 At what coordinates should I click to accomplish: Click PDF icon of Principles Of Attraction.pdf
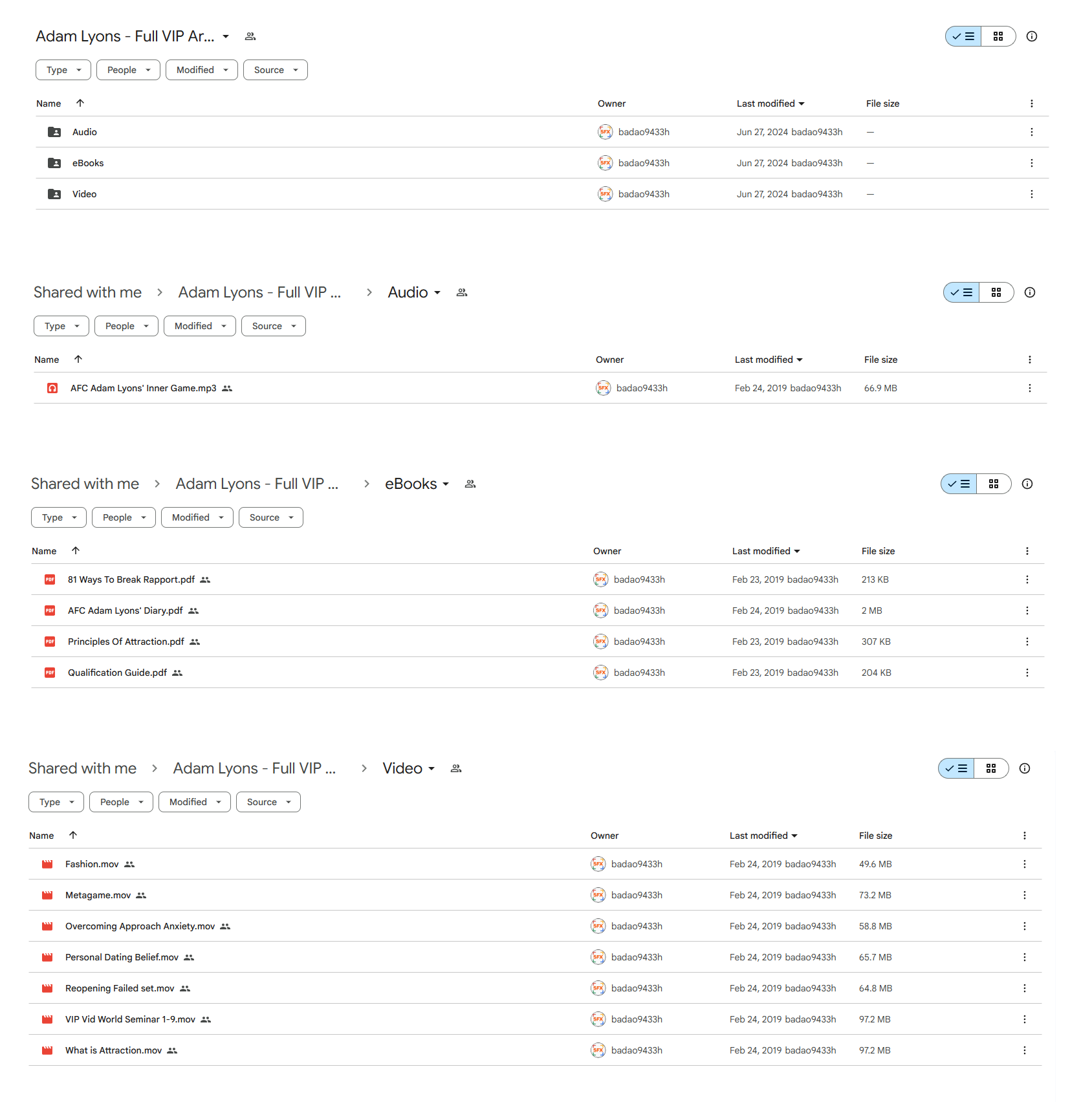[x=50, y=642]
